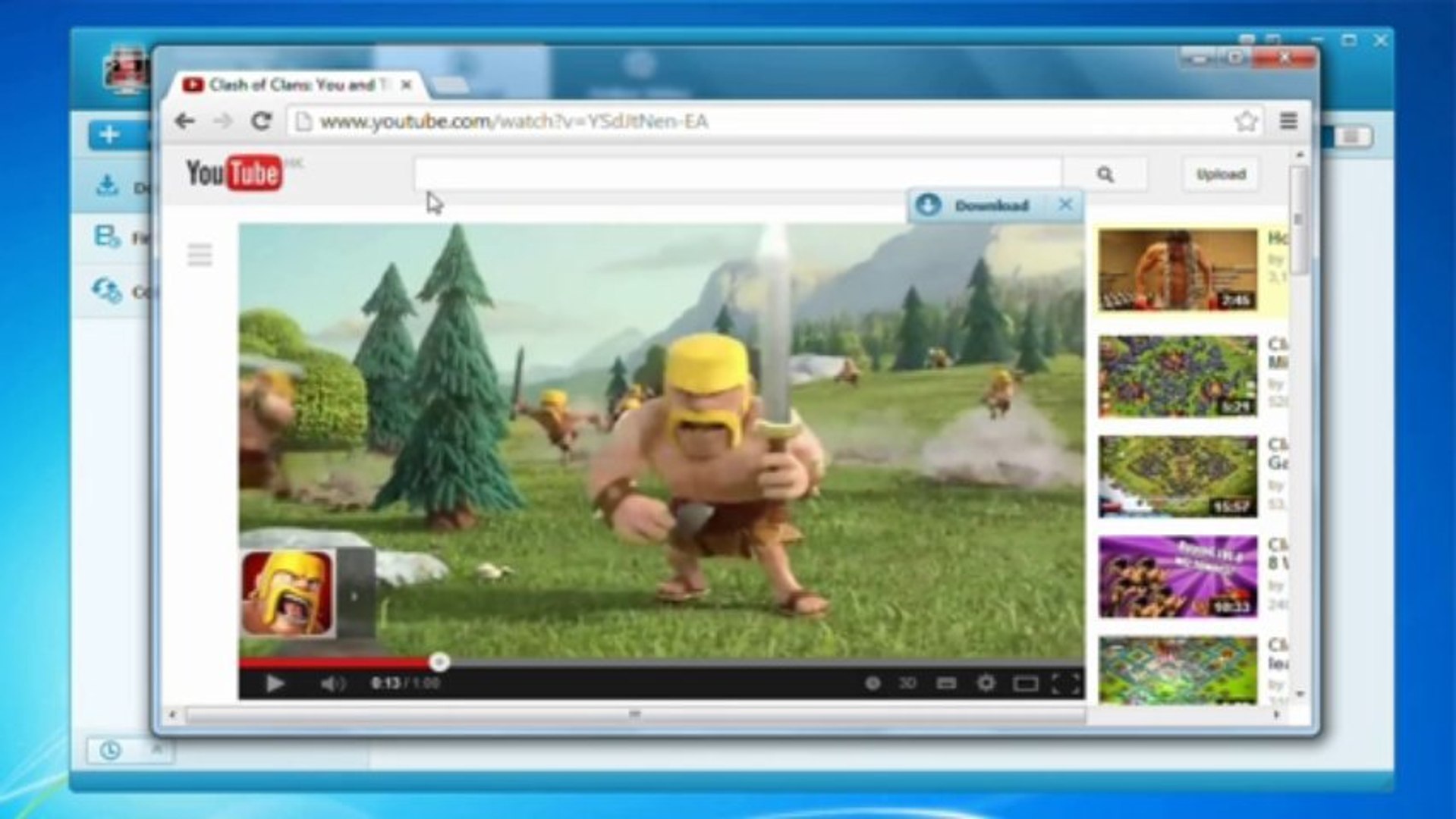The image size is (1456, 819).
Task: Reload the page with the refresh icon
Action: click(260, 120)
